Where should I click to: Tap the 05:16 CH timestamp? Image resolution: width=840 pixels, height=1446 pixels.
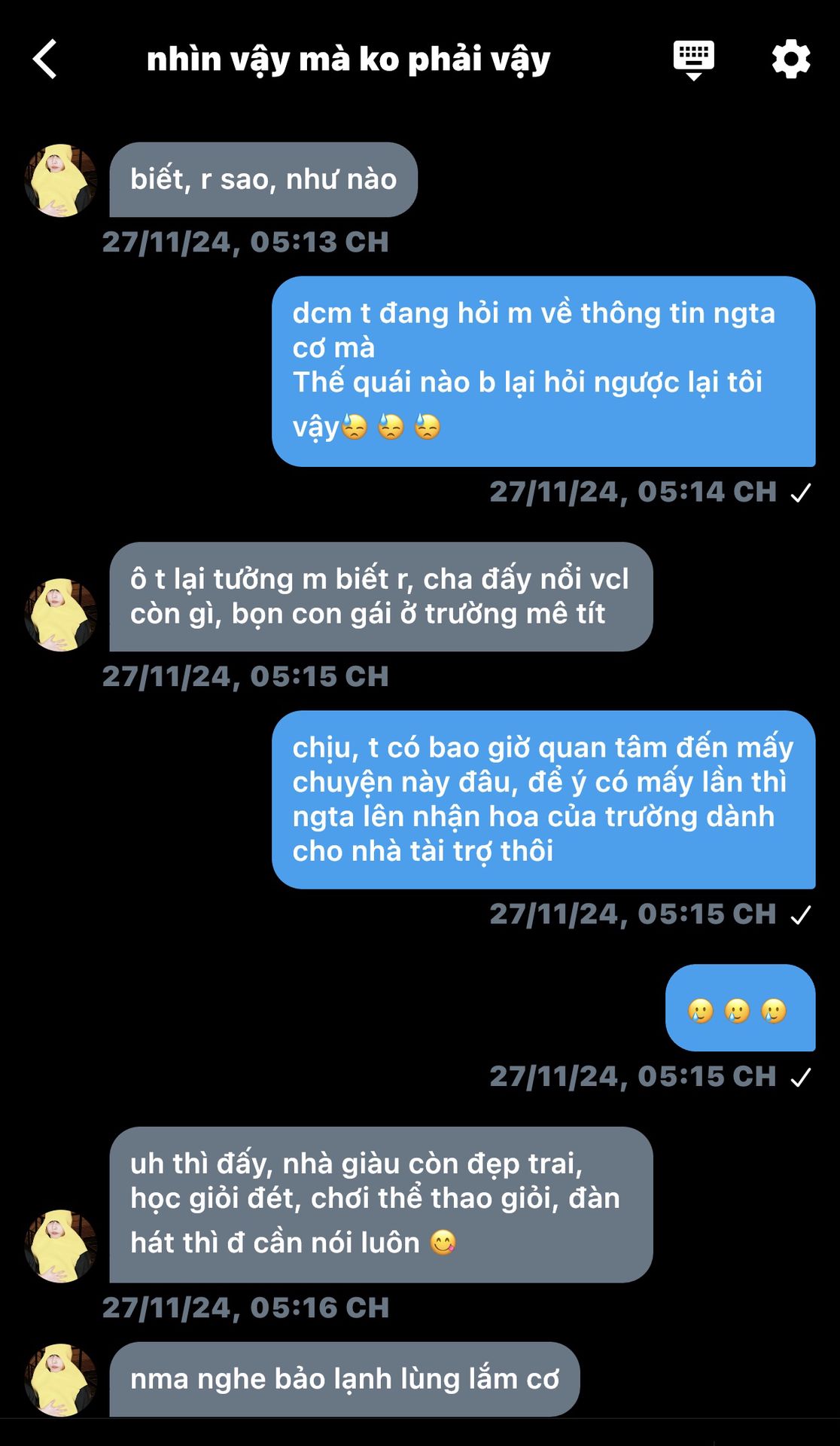pos(245,1307)
